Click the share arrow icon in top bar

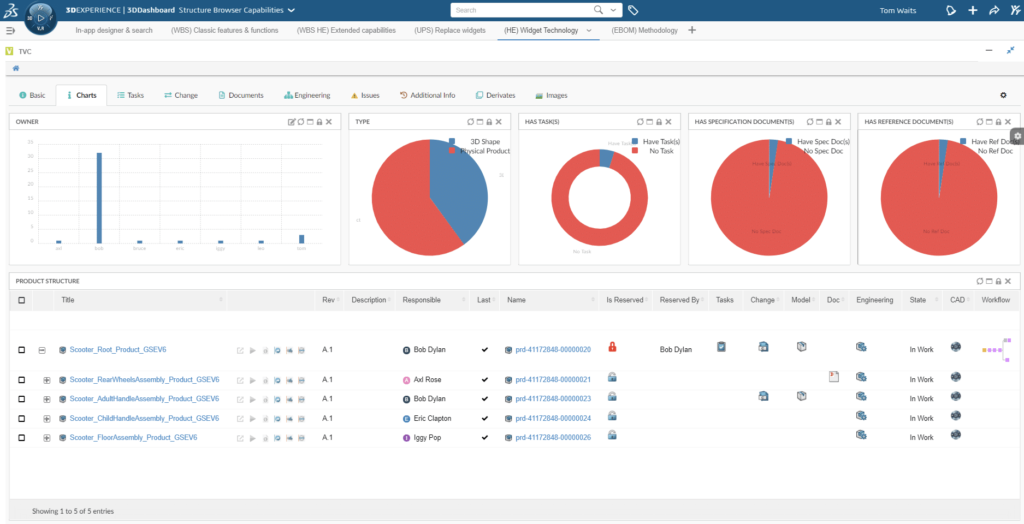[994, 10]
